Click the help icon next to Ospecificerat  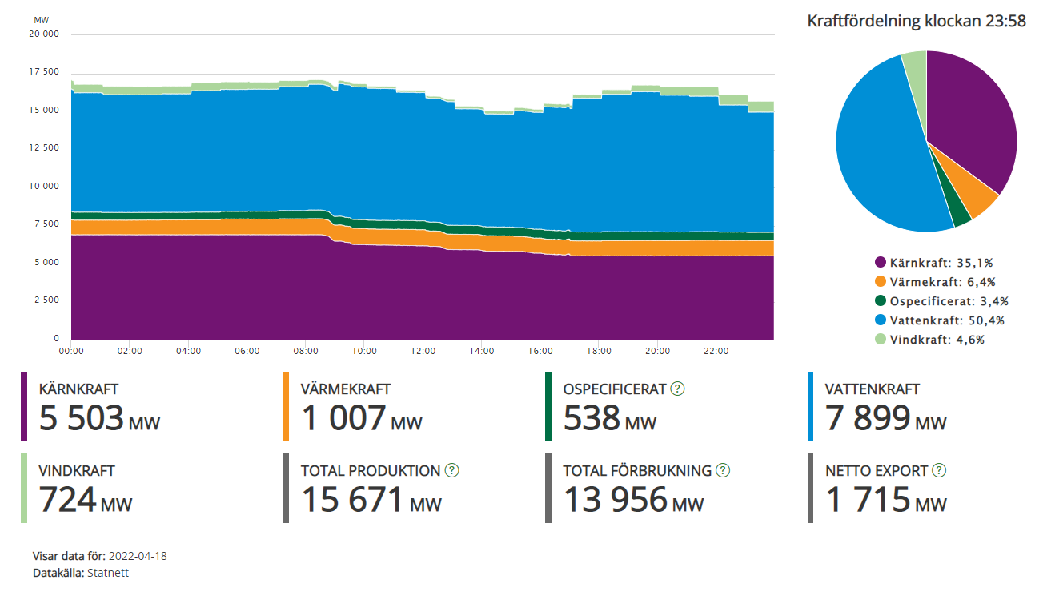pyautogui.click(x=677, y=389)
